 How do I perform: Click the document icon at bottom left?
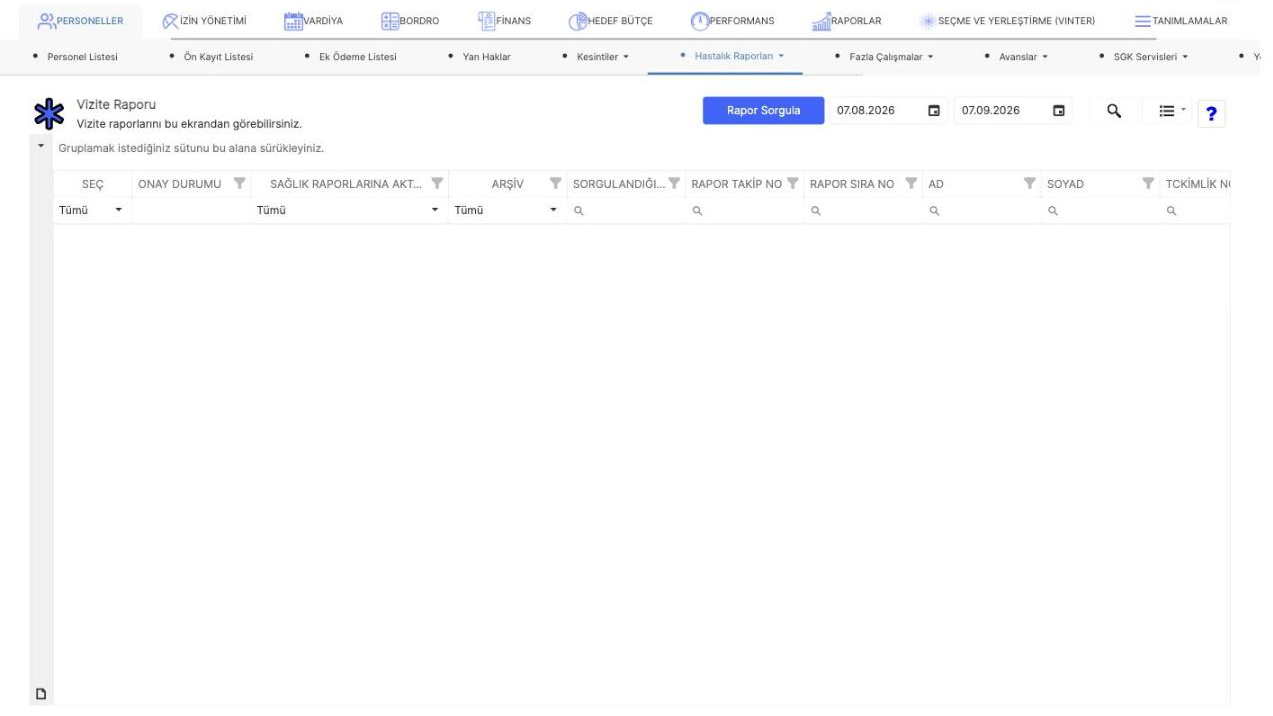tap(41, 693)
